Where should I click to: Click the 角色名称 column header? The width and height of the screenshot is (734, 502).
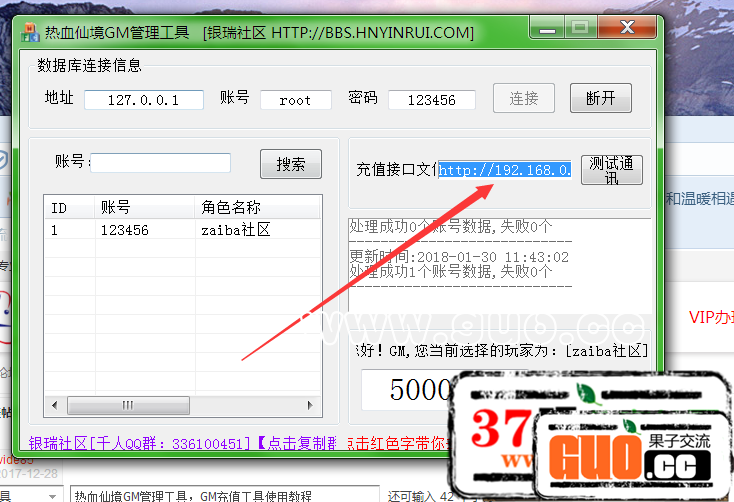tap(255, 208)
